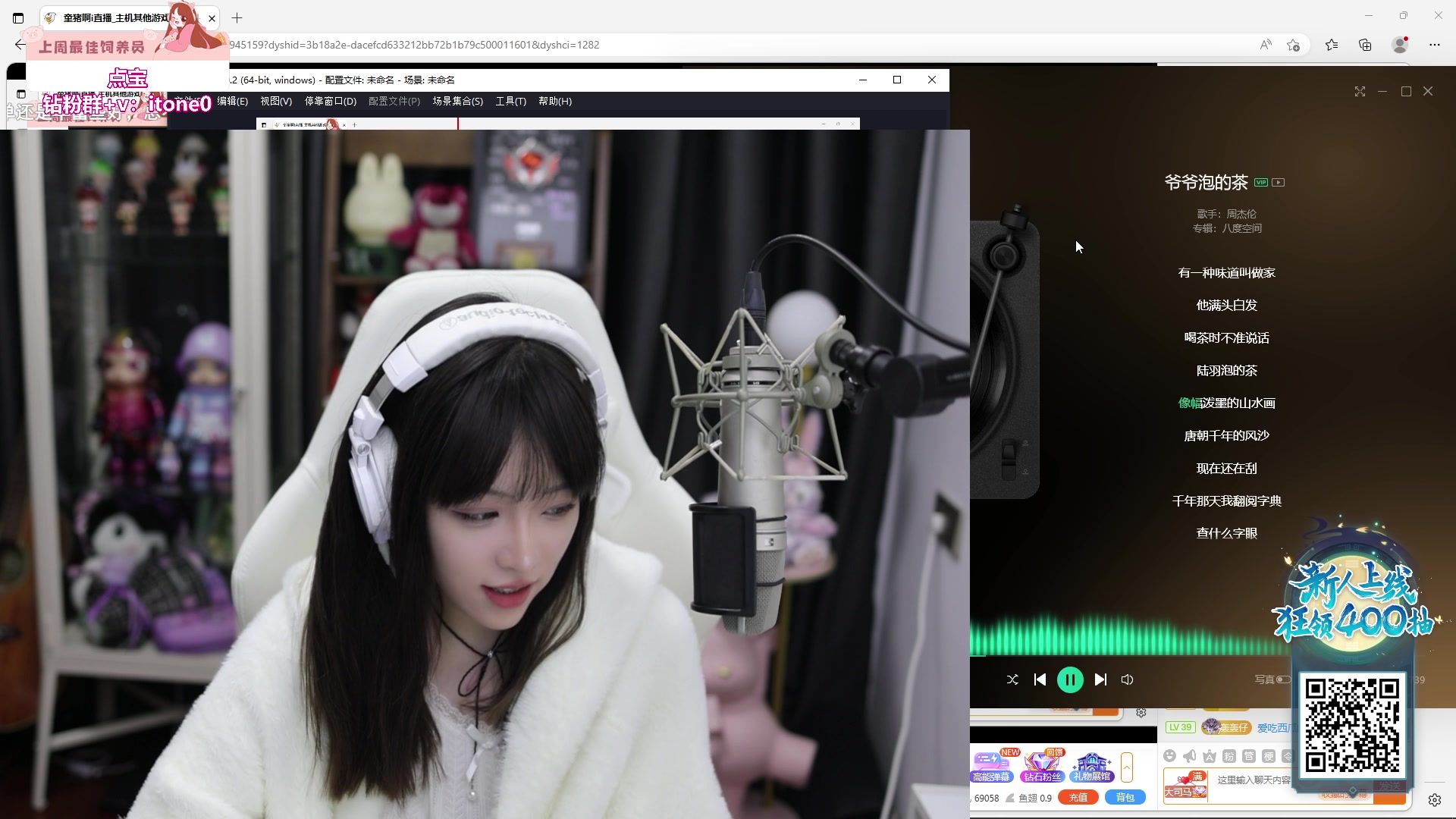Open the 停靠窗口(D) menu
This screenshot has height=819, width=1456.
330,101
